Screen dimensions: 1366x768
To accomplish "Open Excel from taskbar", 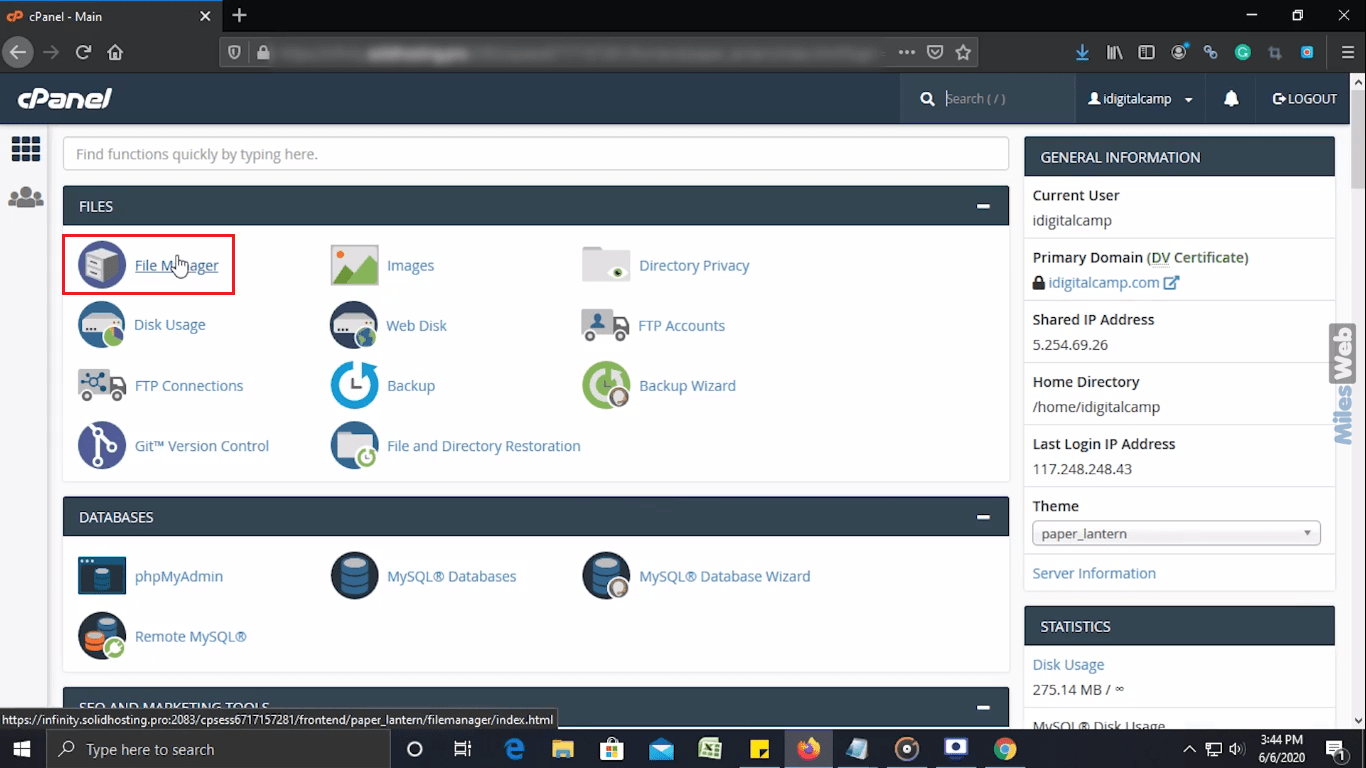I will [x=710, y=749].
